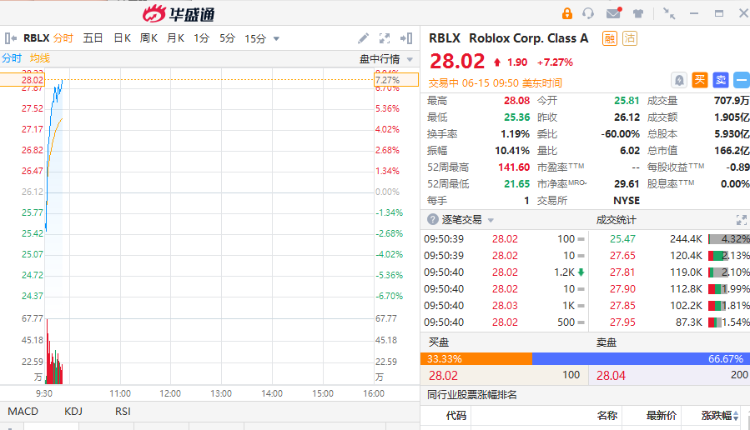Switch to the 五日 five-day chart tab

point(93,38)
